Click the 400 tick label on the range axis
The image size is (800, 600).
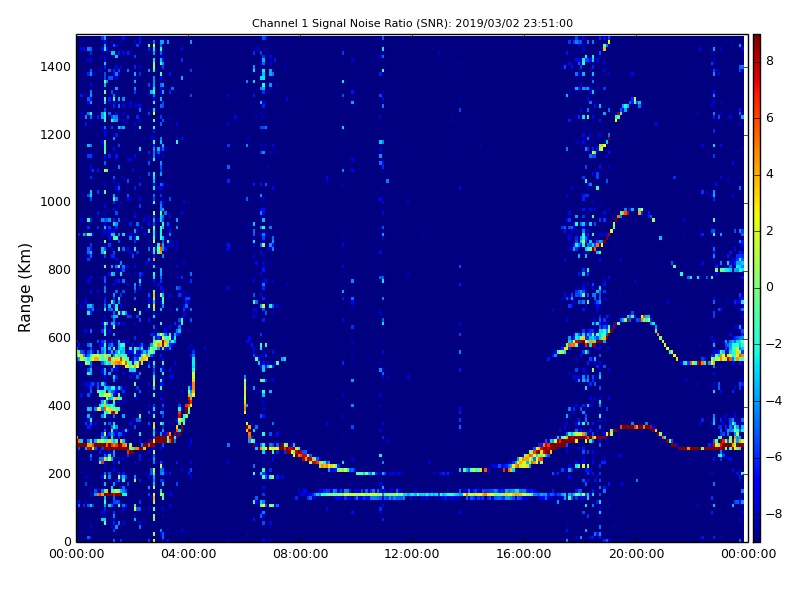tap(59, 406)
